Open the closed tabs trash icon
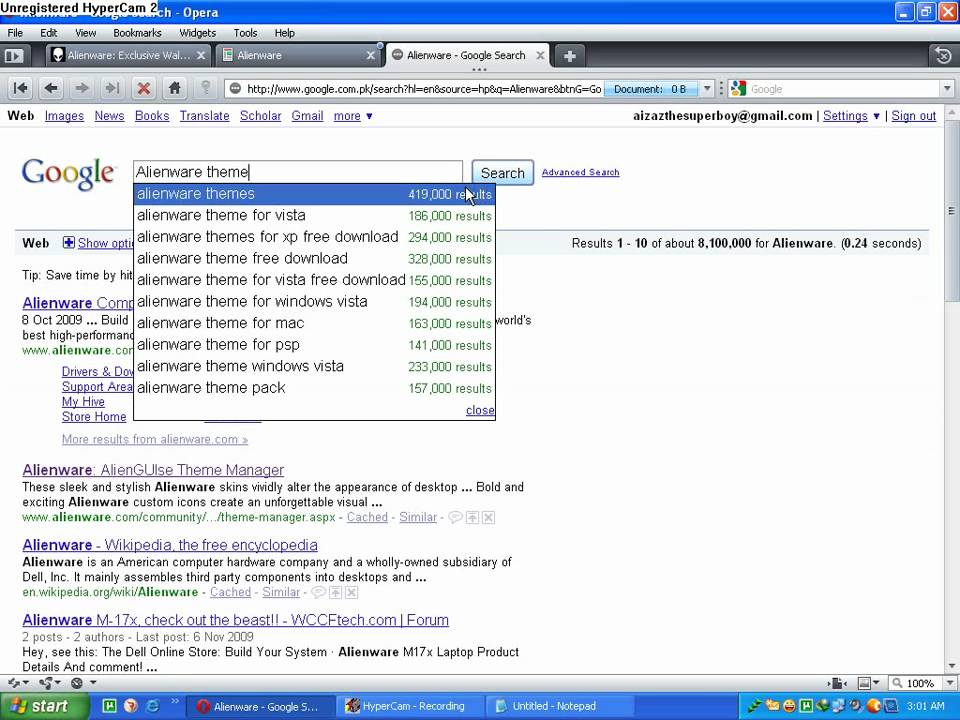960x720 pixels. [943, 56]
